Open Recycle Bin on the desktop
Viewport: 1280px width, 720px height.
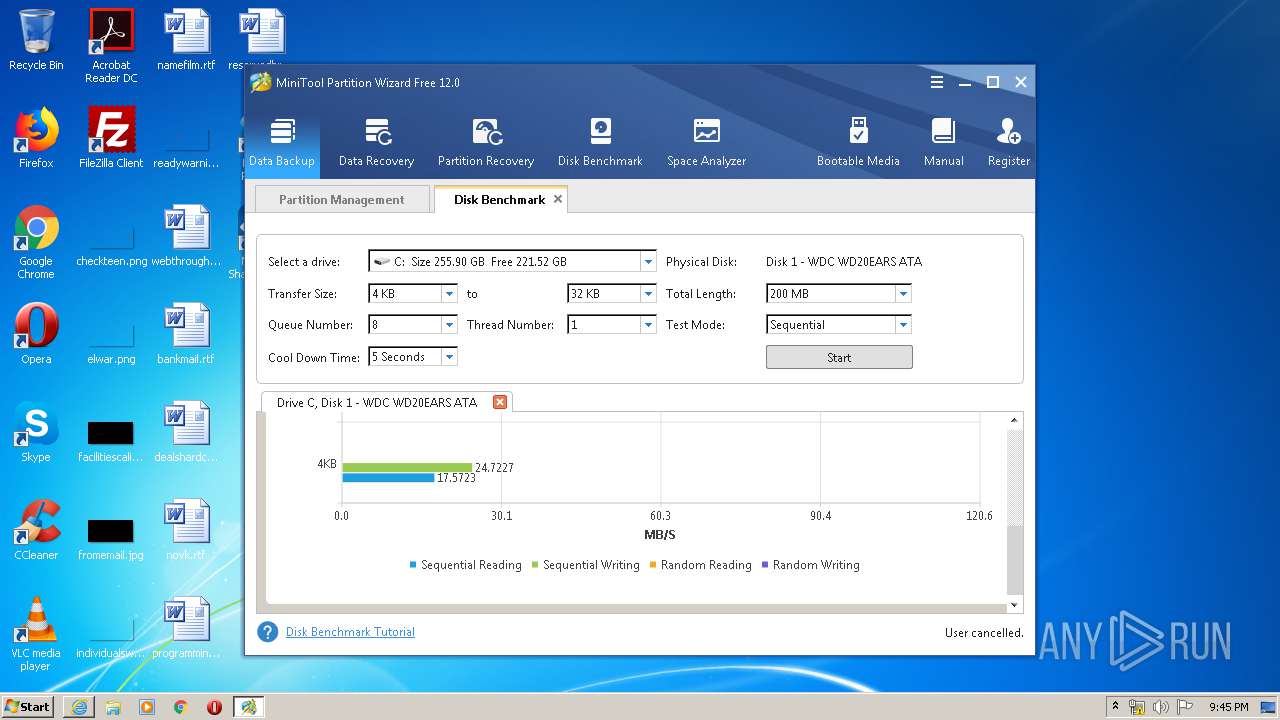point(36,40)
